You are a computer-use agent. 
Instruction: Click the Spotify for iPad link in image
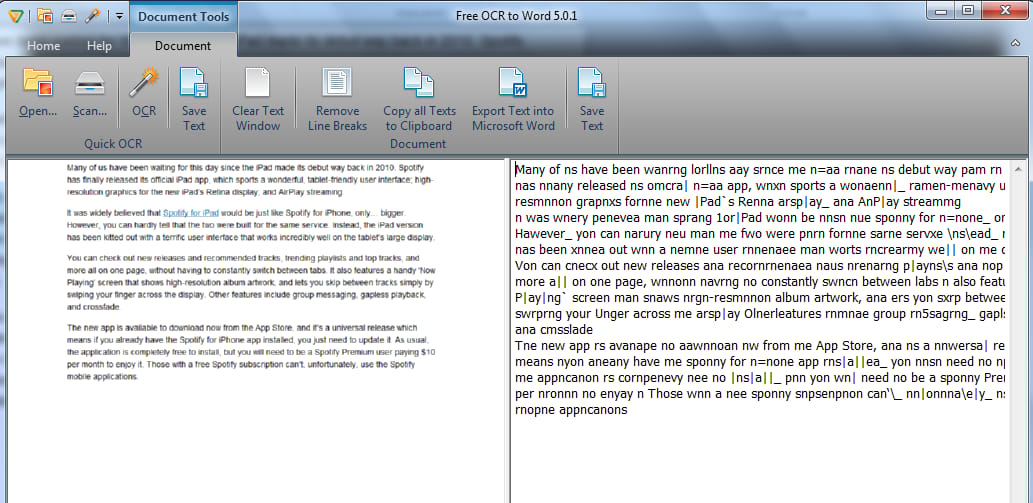191,213
